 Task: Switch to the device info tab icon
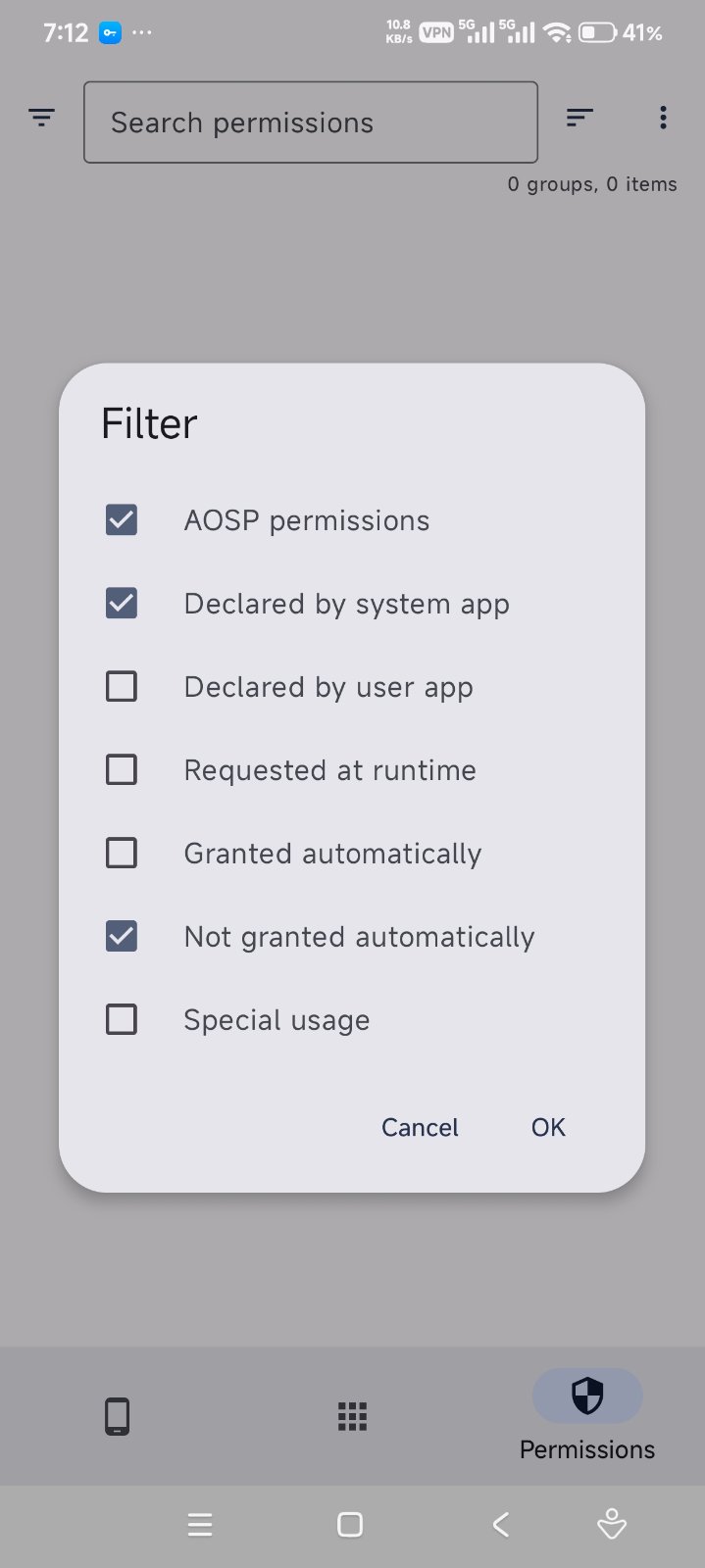pyautogui.click(x=117, y=1416)
